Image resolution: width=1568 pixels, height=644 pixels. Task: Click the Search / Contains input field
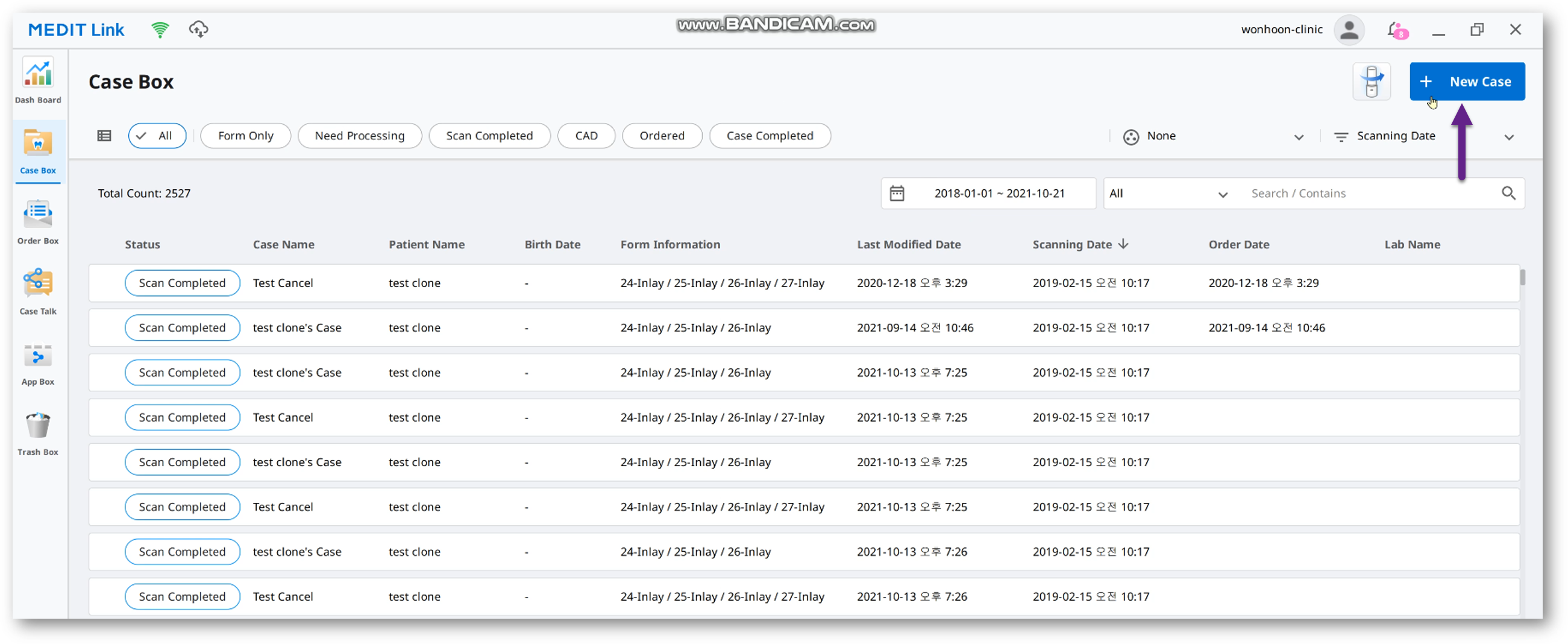pyautogui.click(x=1371, y=194)
